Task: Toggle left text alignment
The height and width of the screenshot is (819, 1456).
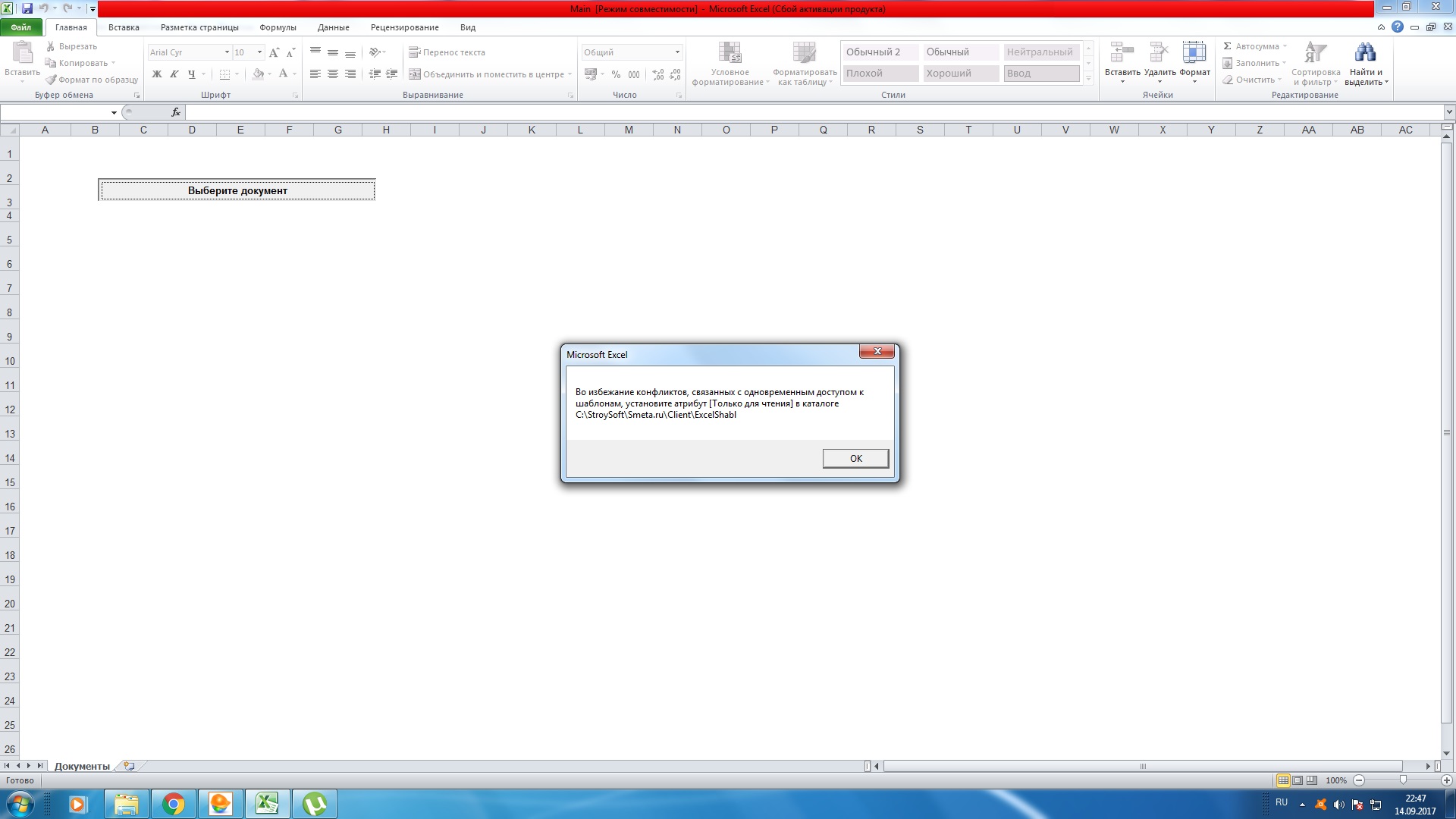Action: tap(315, 74)
